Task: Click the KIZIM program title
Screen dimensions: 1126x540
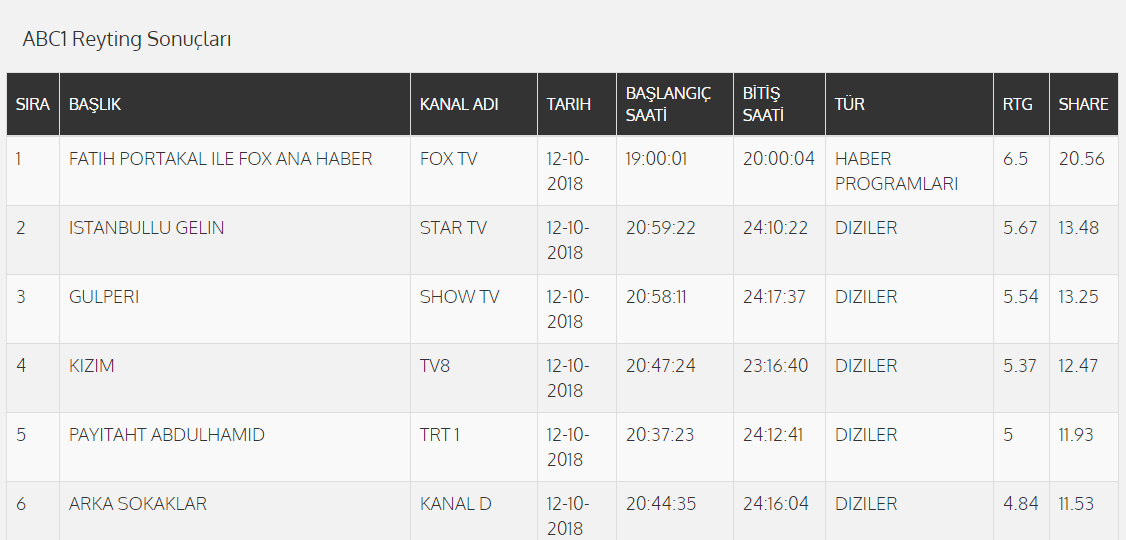Action: 92,366
